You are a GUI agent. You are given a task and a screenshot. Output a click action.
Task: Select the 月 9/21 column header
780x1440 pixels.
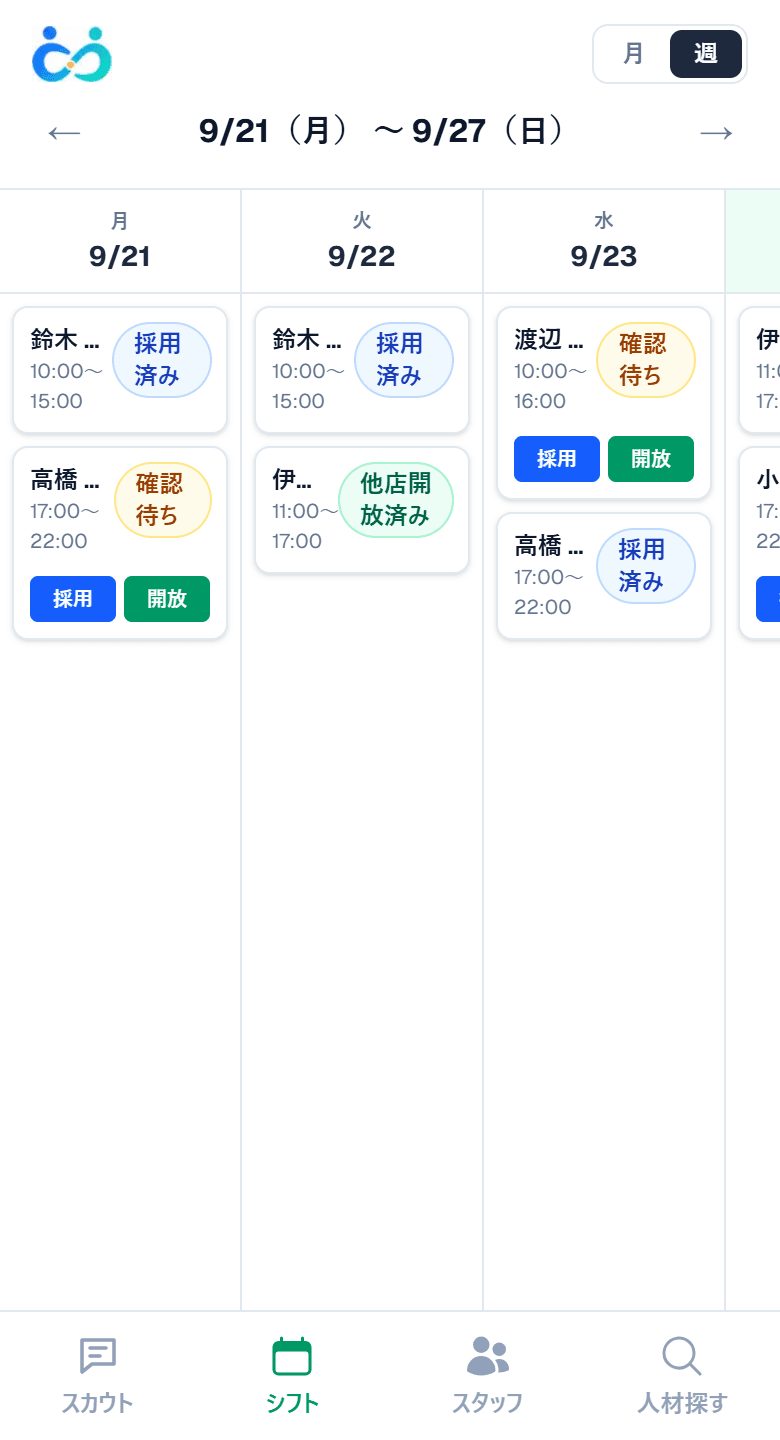120,241
